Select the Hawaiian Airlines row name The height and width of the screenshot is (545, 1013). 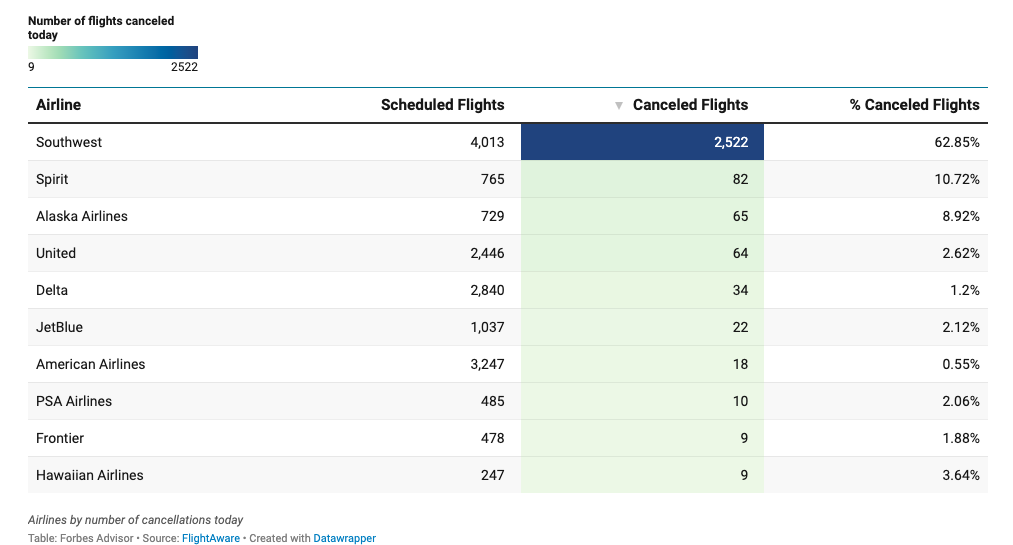coord(90,475)
